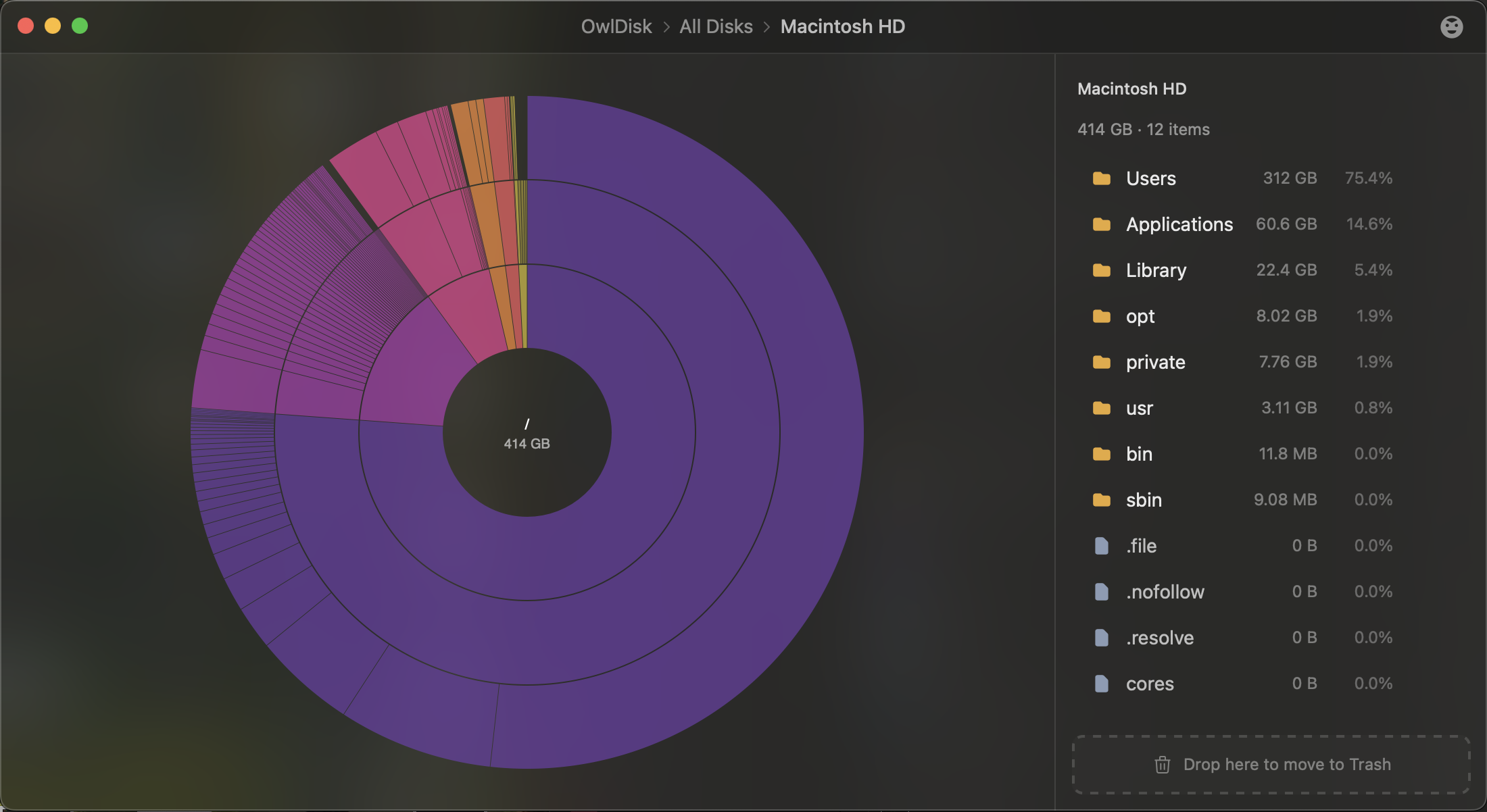Click the cores document icon

pyautogui.click(x=1102, y=684)
